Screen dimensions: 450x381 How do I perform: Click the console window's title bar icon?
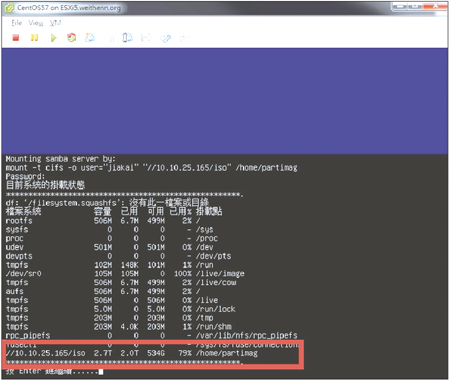point(9,8)
